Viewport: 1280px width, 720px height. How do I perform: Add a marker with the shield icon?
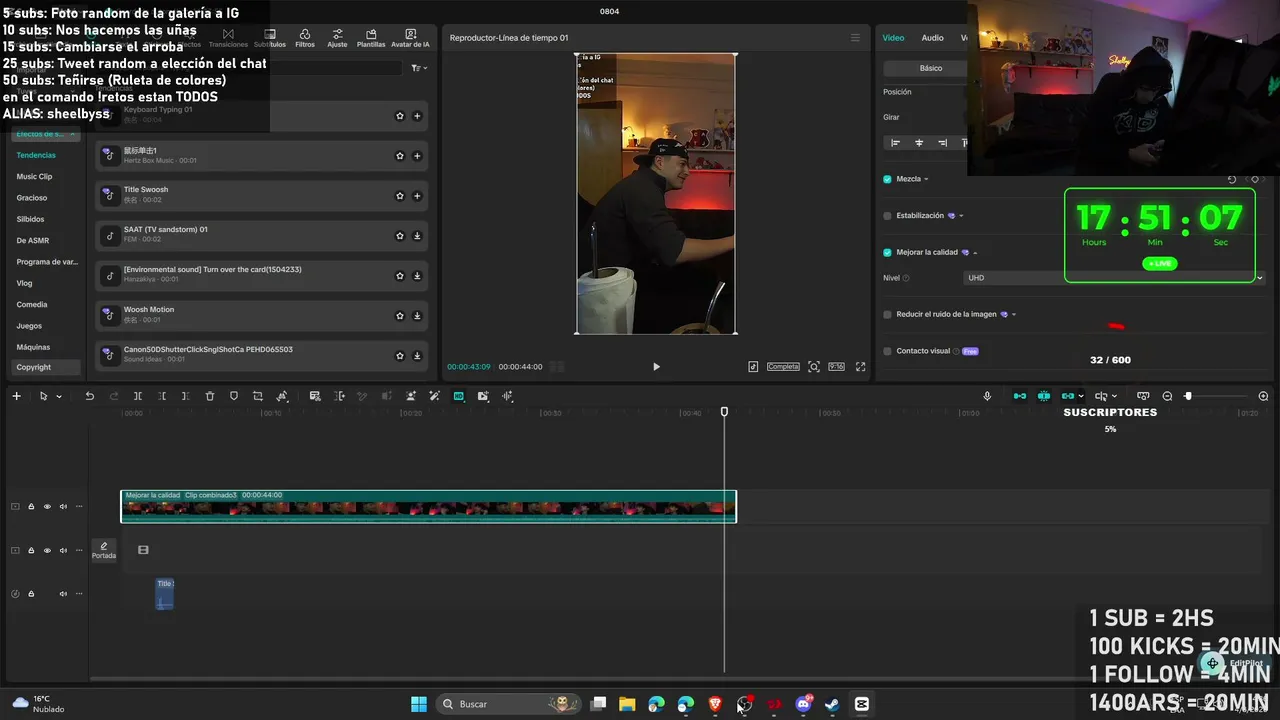(x=234, y=396)
